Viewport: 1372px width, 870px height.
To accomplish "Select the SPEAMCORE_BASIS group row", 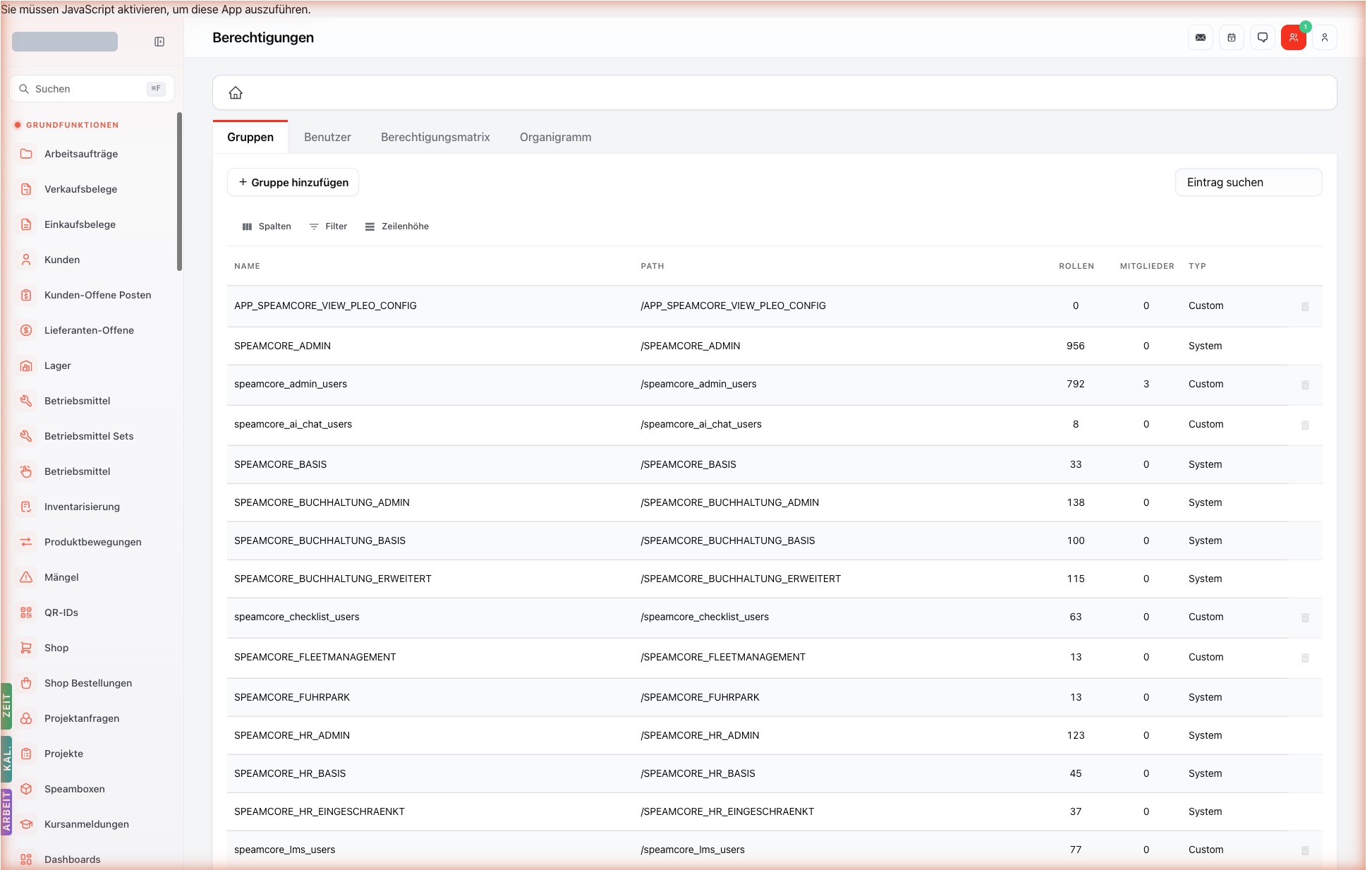I will (x=775, y=464).
